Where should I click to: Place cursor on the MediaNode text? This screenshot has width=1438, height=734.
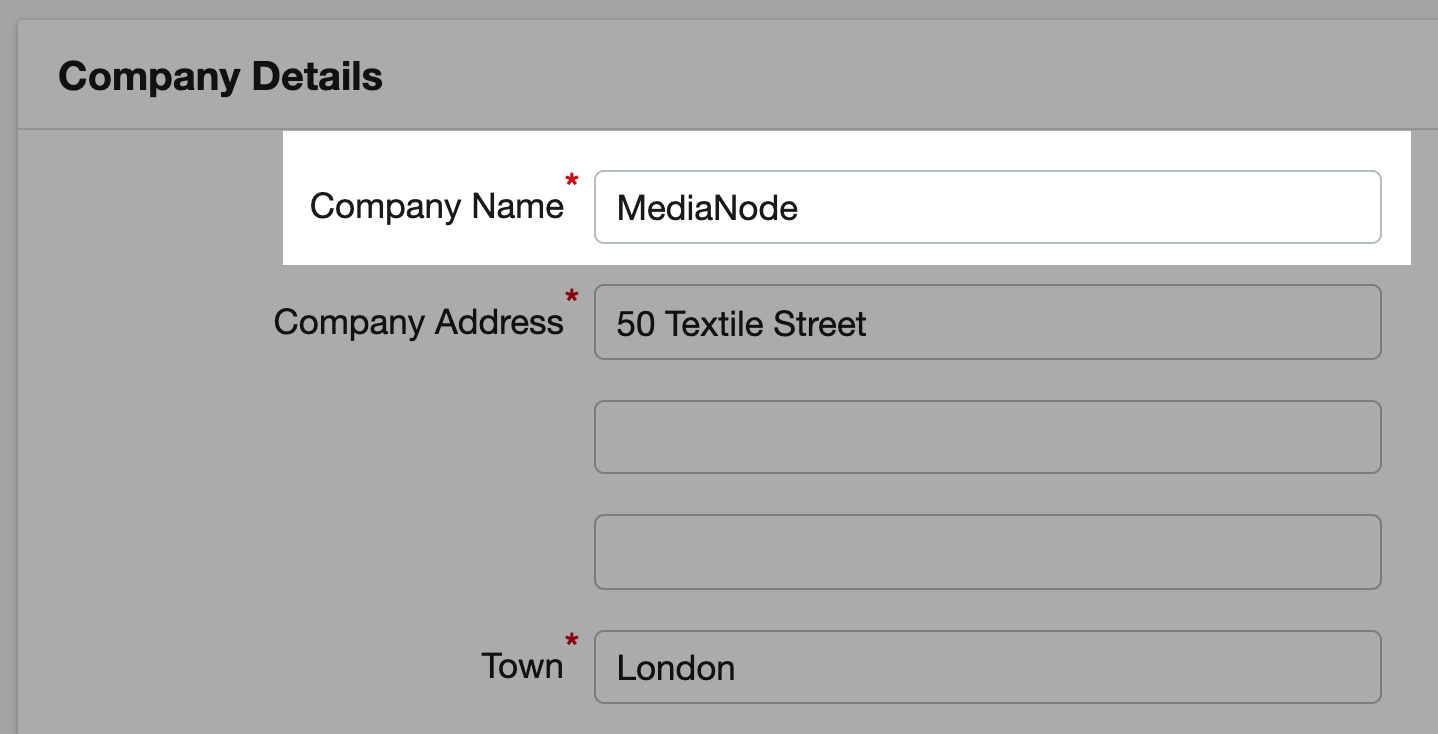707,208
